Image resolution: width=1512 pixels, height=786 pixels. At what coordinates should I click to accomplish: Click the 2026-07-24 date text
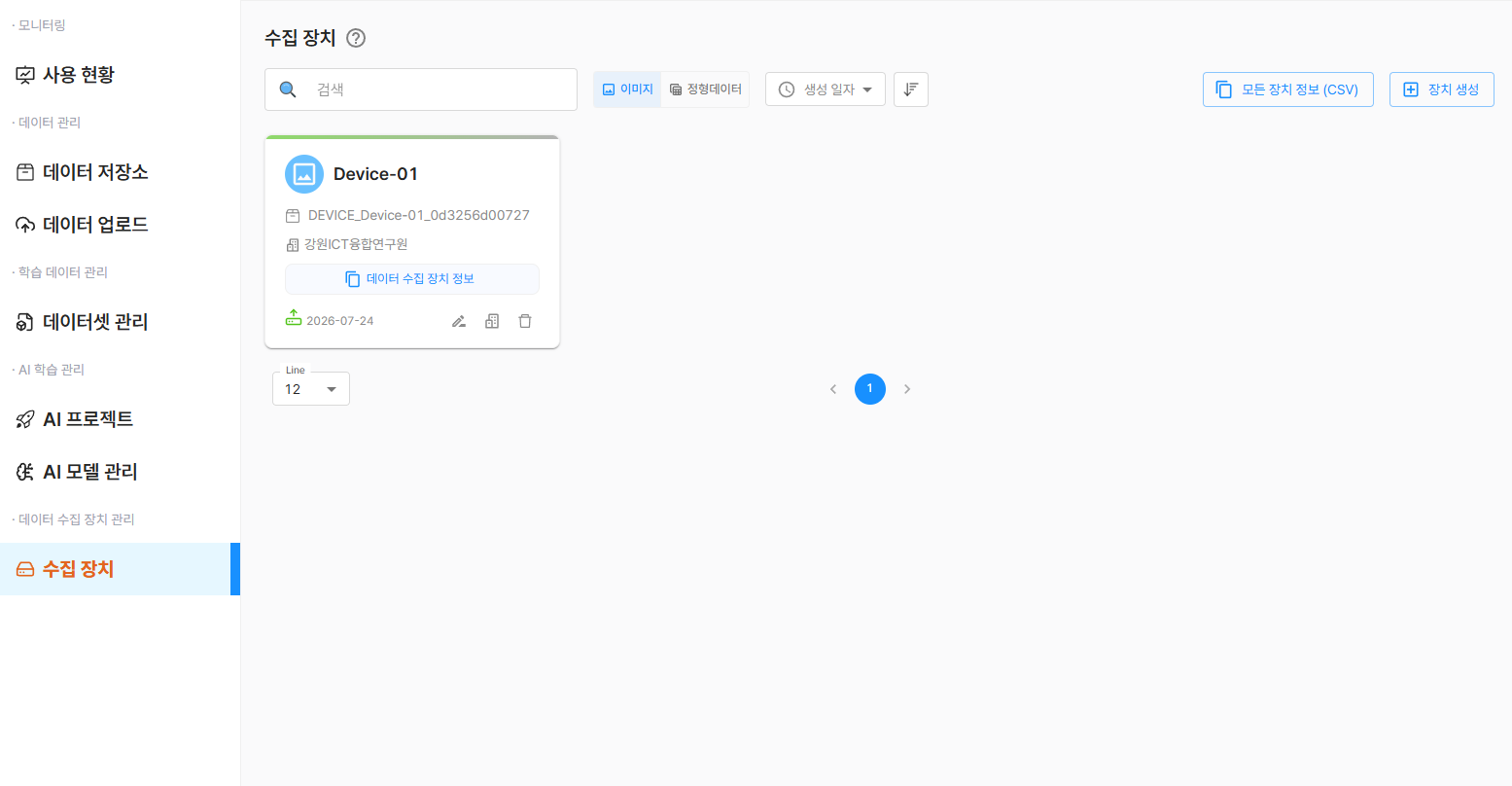tap(340, 321)
